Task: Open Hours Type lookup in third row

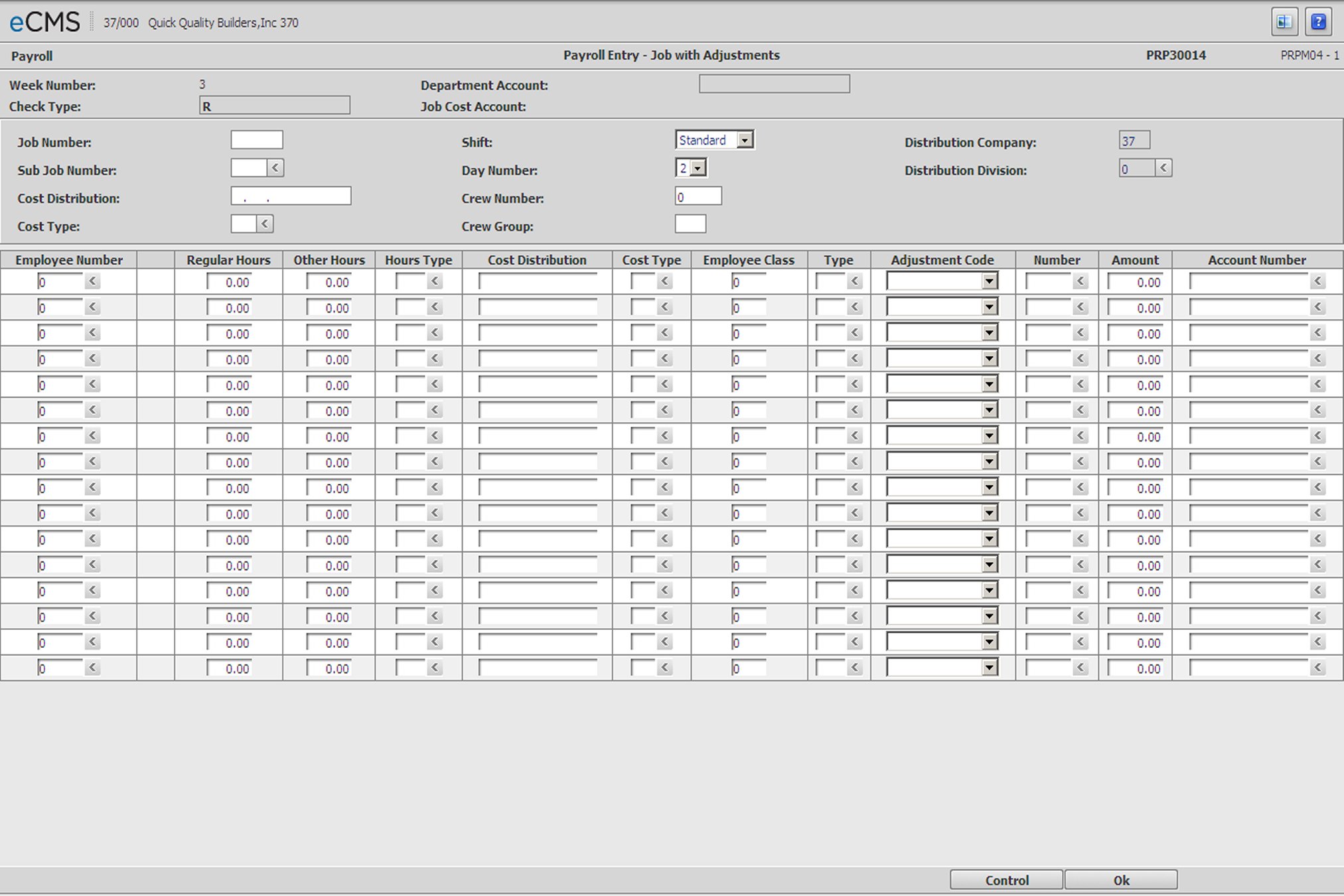Action: point(435,333)
